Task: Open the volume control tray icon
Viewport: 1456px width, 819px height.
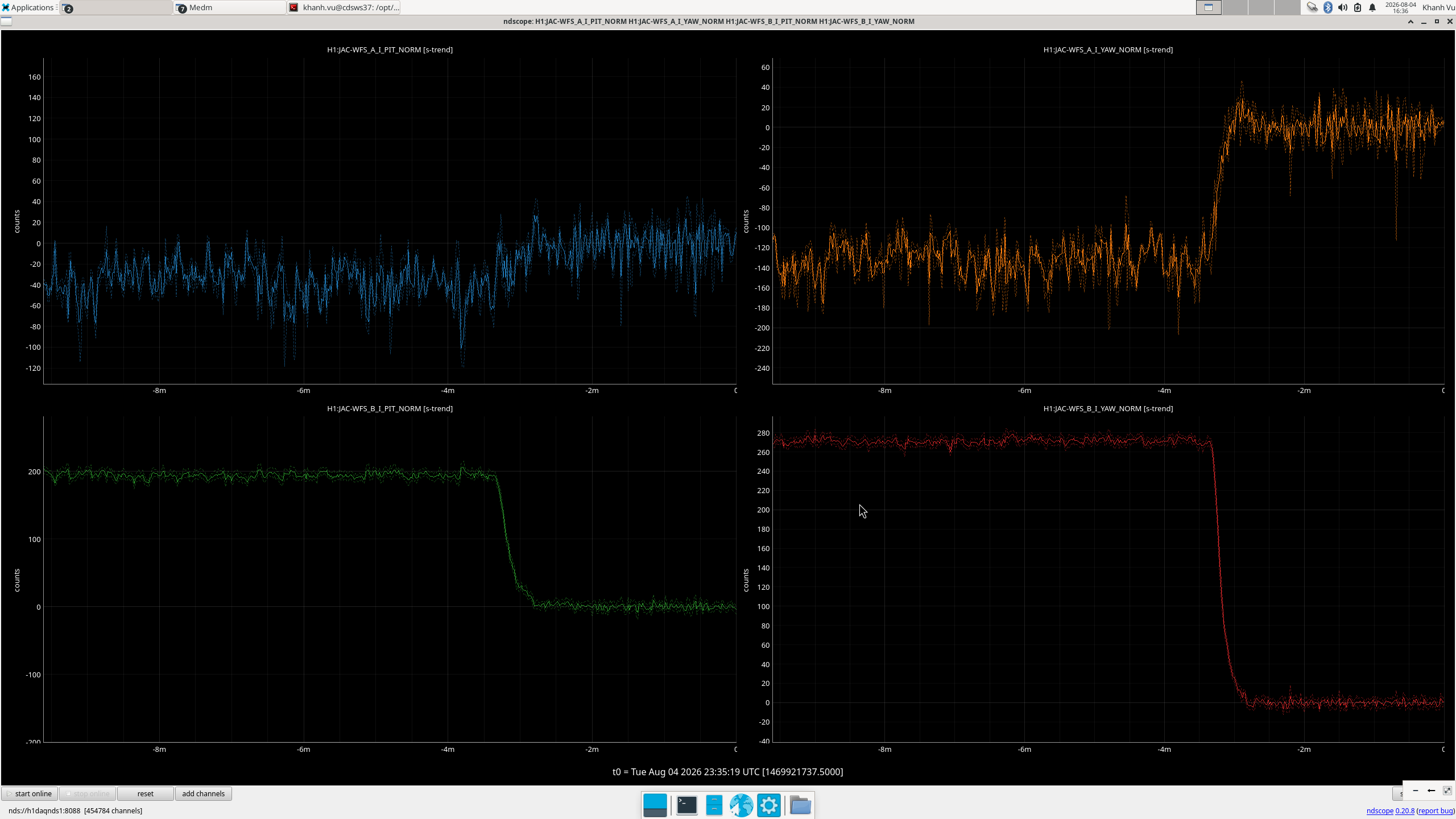Action: point(1343,7)
